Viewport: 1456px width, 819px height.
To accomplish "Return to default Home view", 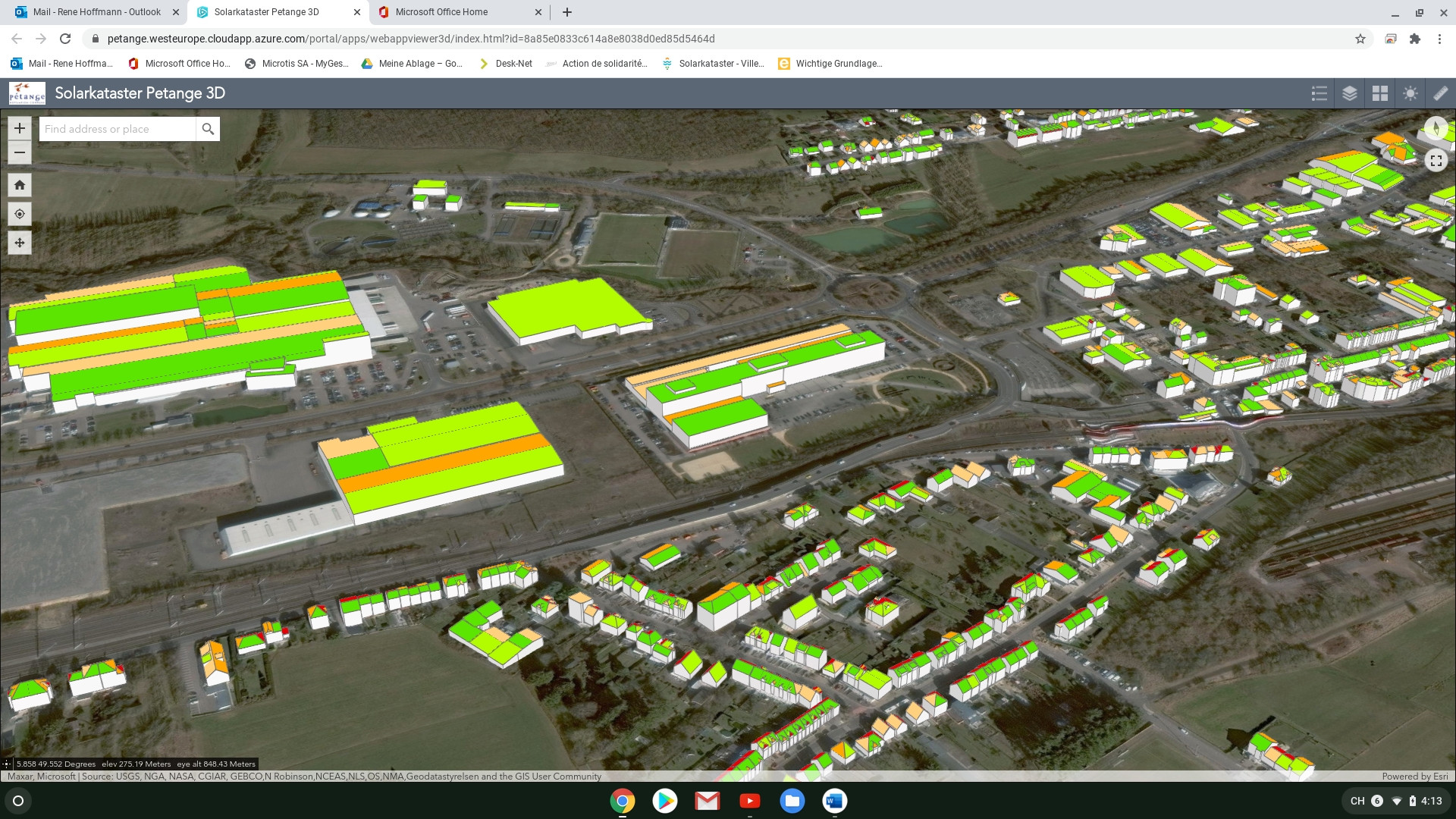I will [x=20, y=185].
